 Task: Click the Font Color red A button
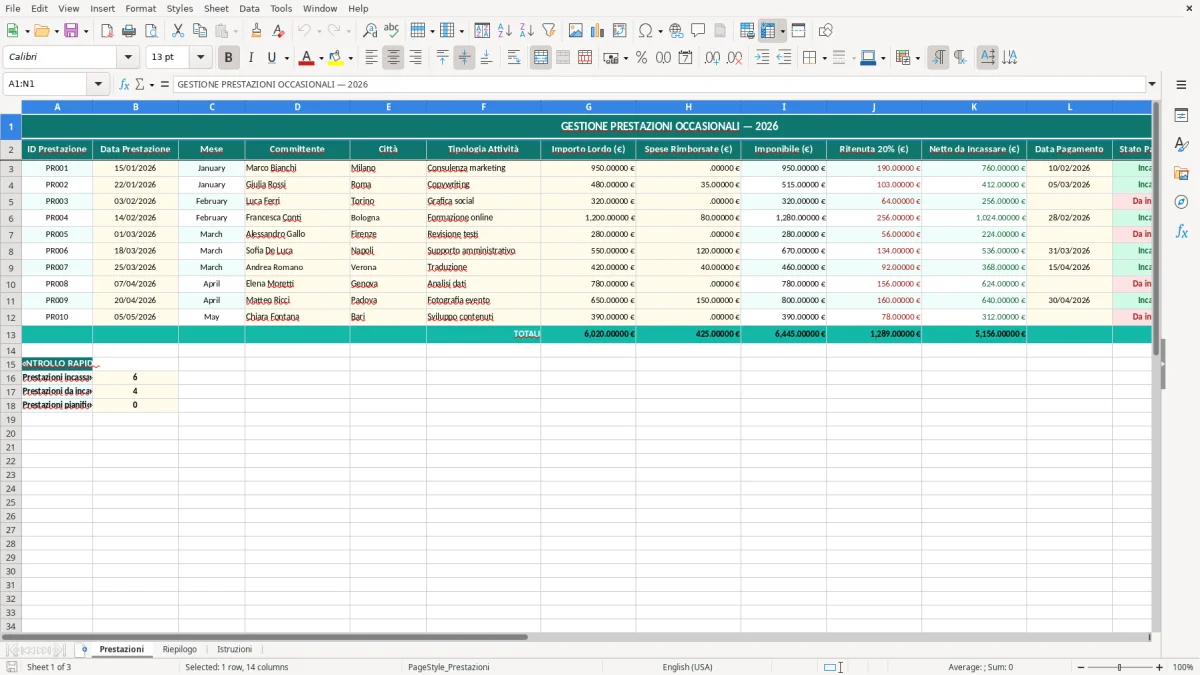coord(306,58)
